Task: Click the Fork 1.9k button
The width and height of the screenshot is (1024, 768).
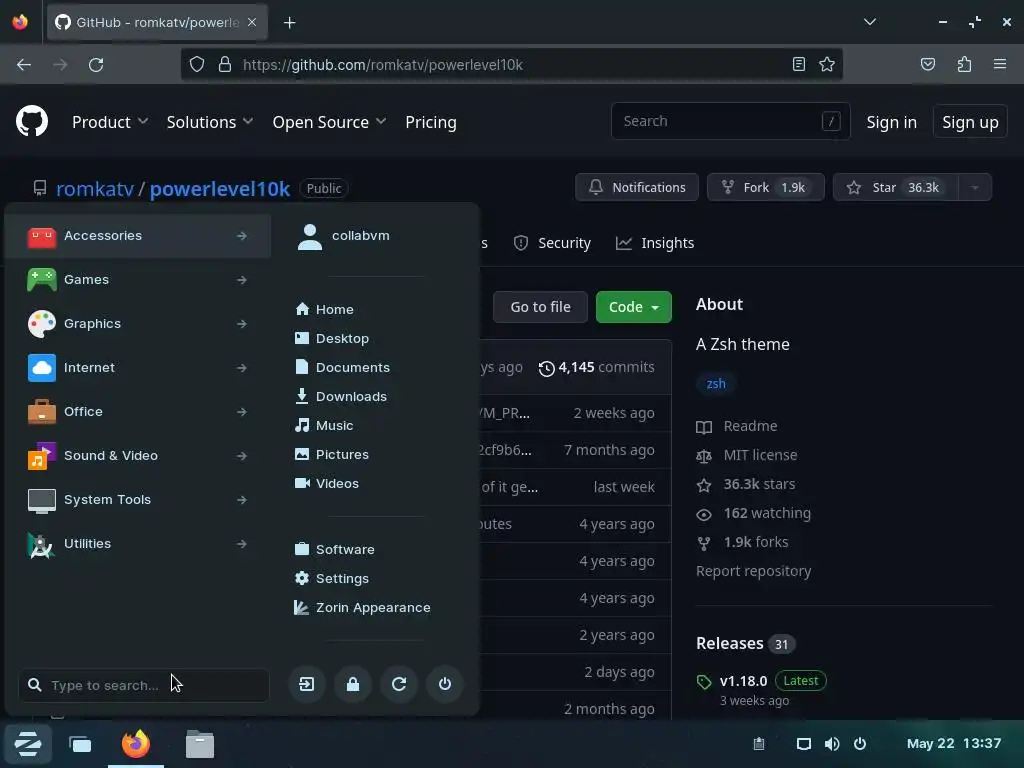Action: [x=765, y=187]
